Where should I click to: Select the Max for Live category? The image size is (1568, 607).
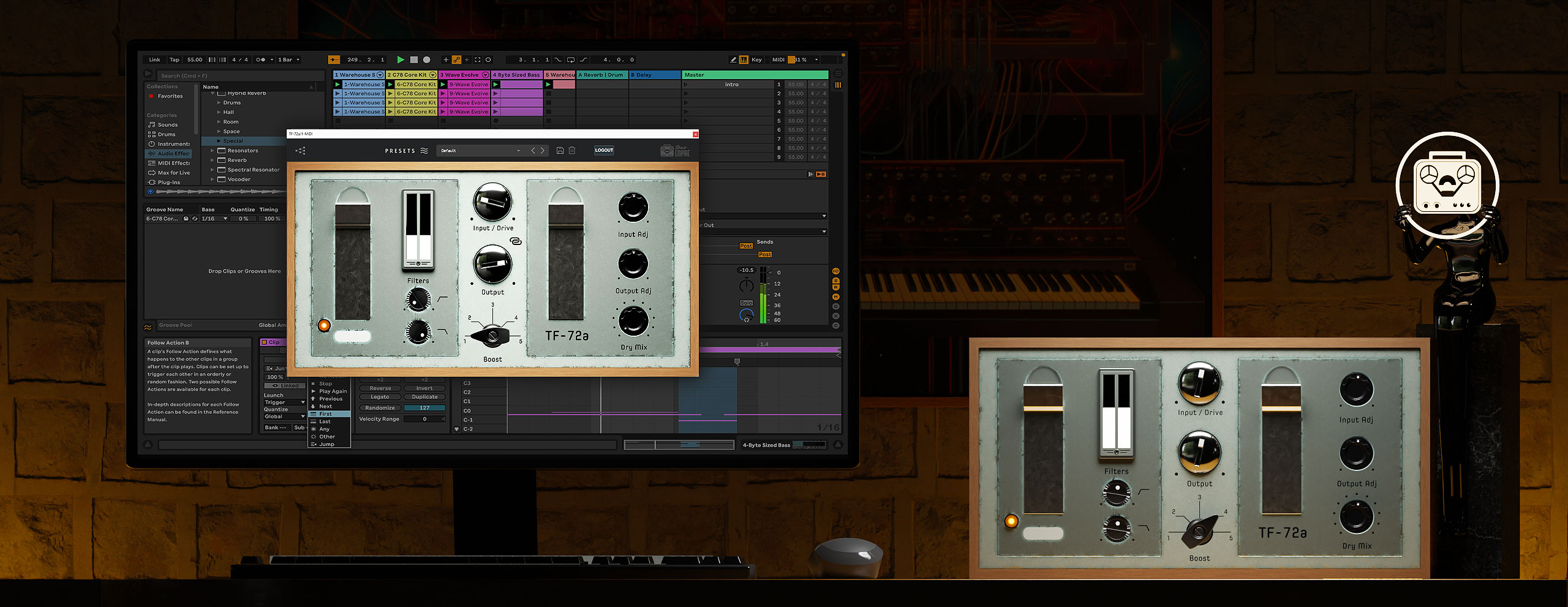coord(169,173)
